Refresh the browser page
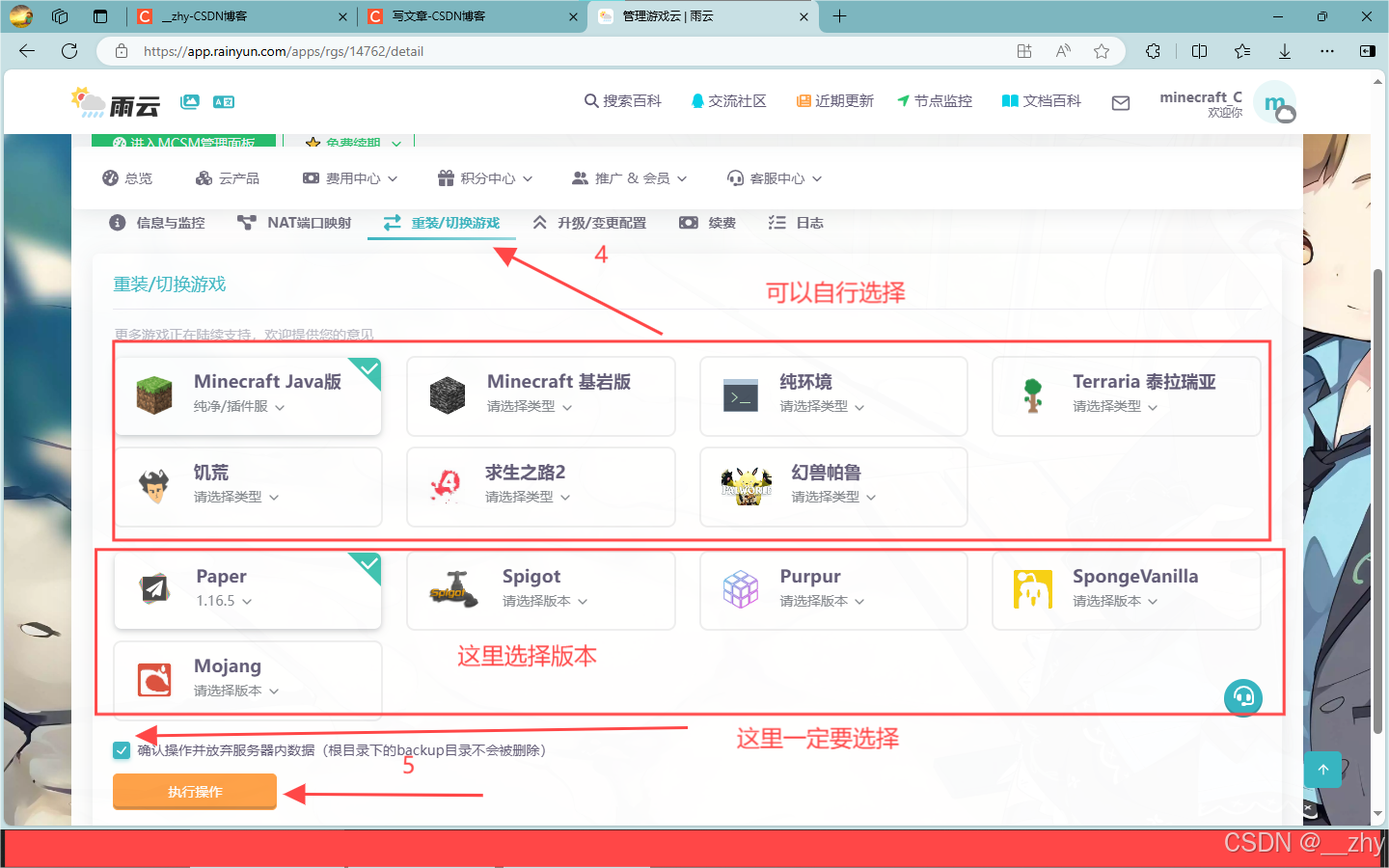Image resolution: width=1389 pixels, height=868 pixels. [69, 51]
